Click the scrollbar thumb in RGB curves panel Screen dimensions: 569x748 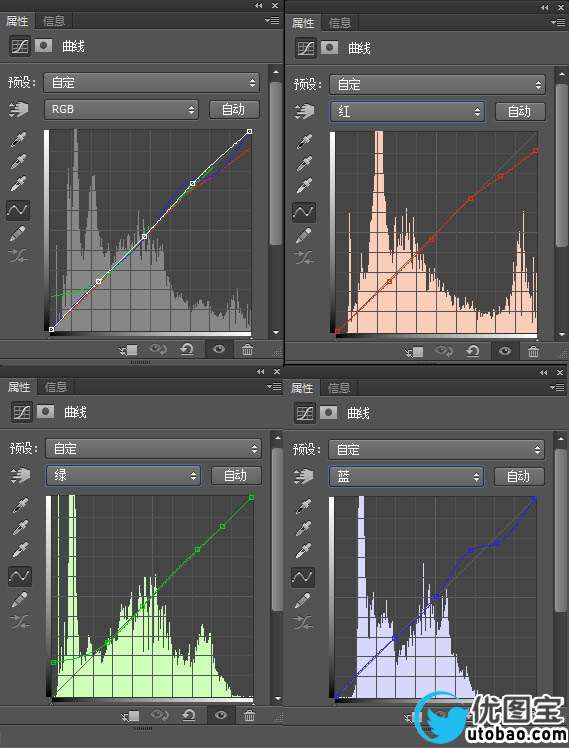pos(276,163)
